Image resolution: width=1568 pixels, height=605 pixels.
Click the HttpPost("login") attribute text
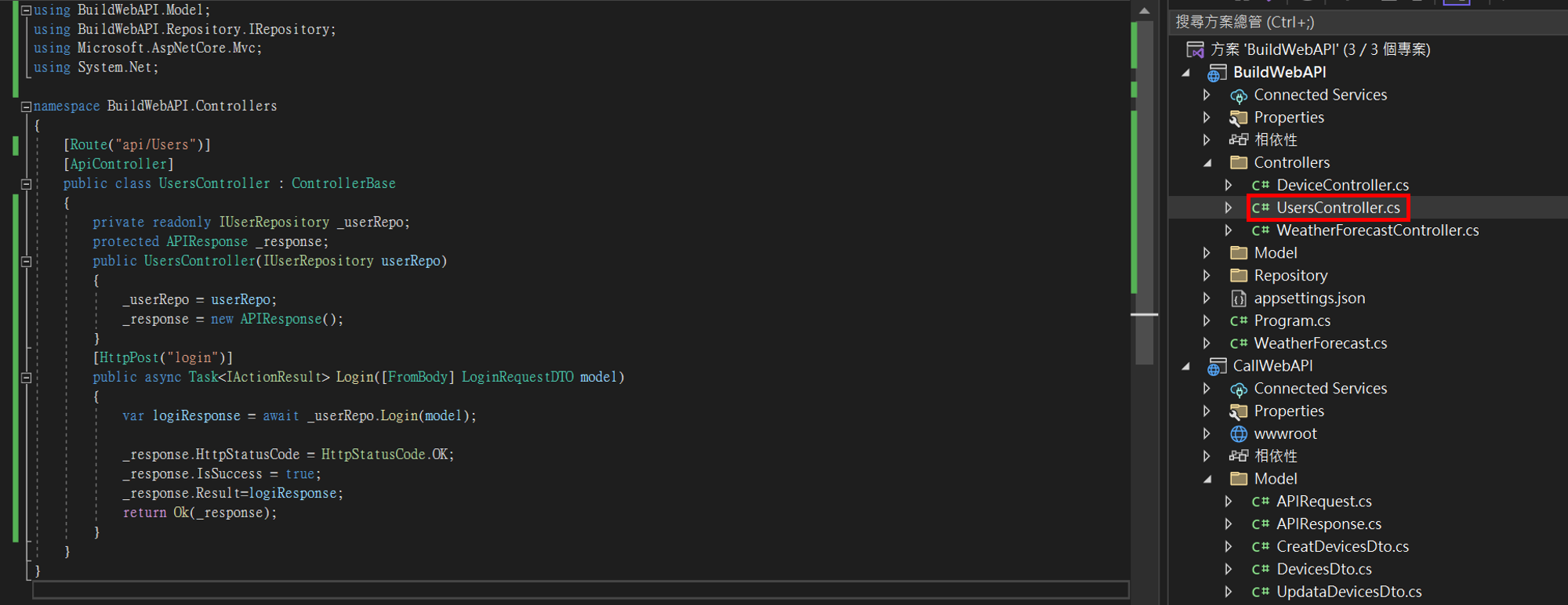[x=163, y=358]
